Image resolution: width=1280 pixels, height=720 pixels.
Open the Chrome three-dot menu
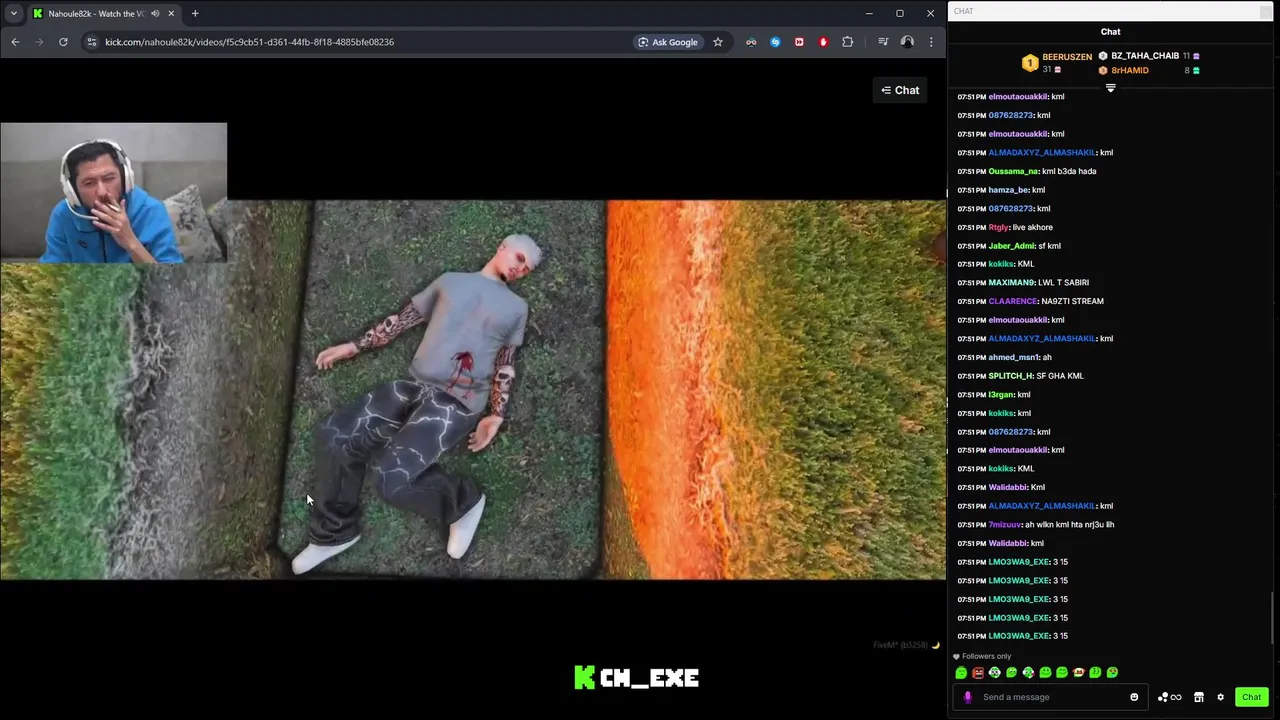[931, 42]
